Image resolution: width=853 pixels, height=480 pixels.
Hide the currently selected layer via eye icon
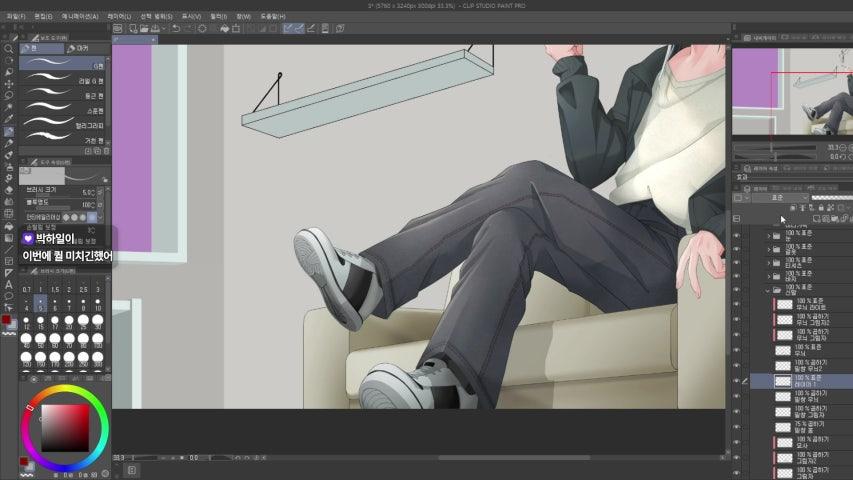(x=737, y=381)
